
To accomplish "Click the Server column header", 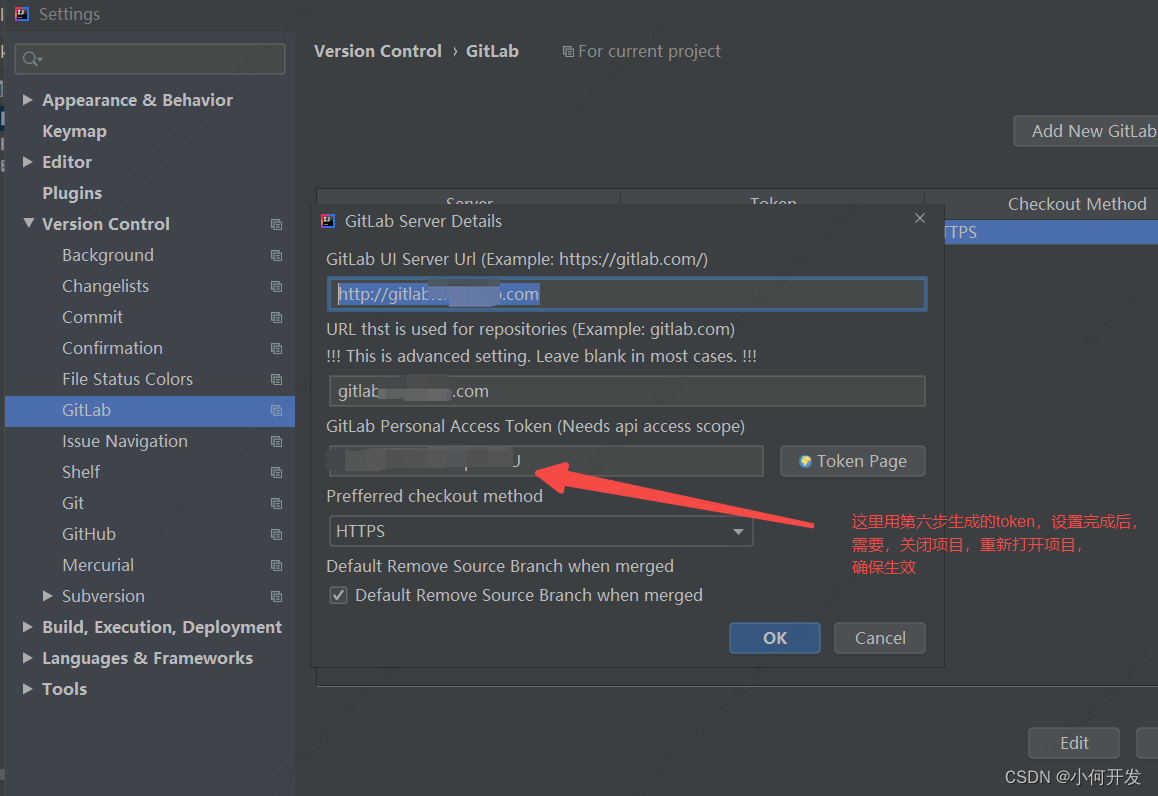I will click(x=469, y=197).
